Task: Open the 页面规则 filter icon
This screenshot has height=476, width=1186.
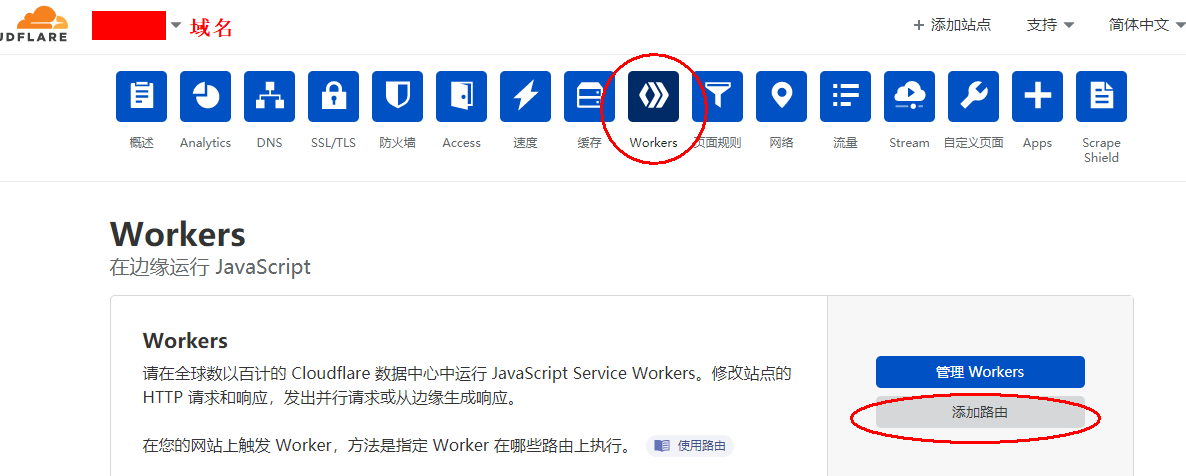Action: pos(718,96)
